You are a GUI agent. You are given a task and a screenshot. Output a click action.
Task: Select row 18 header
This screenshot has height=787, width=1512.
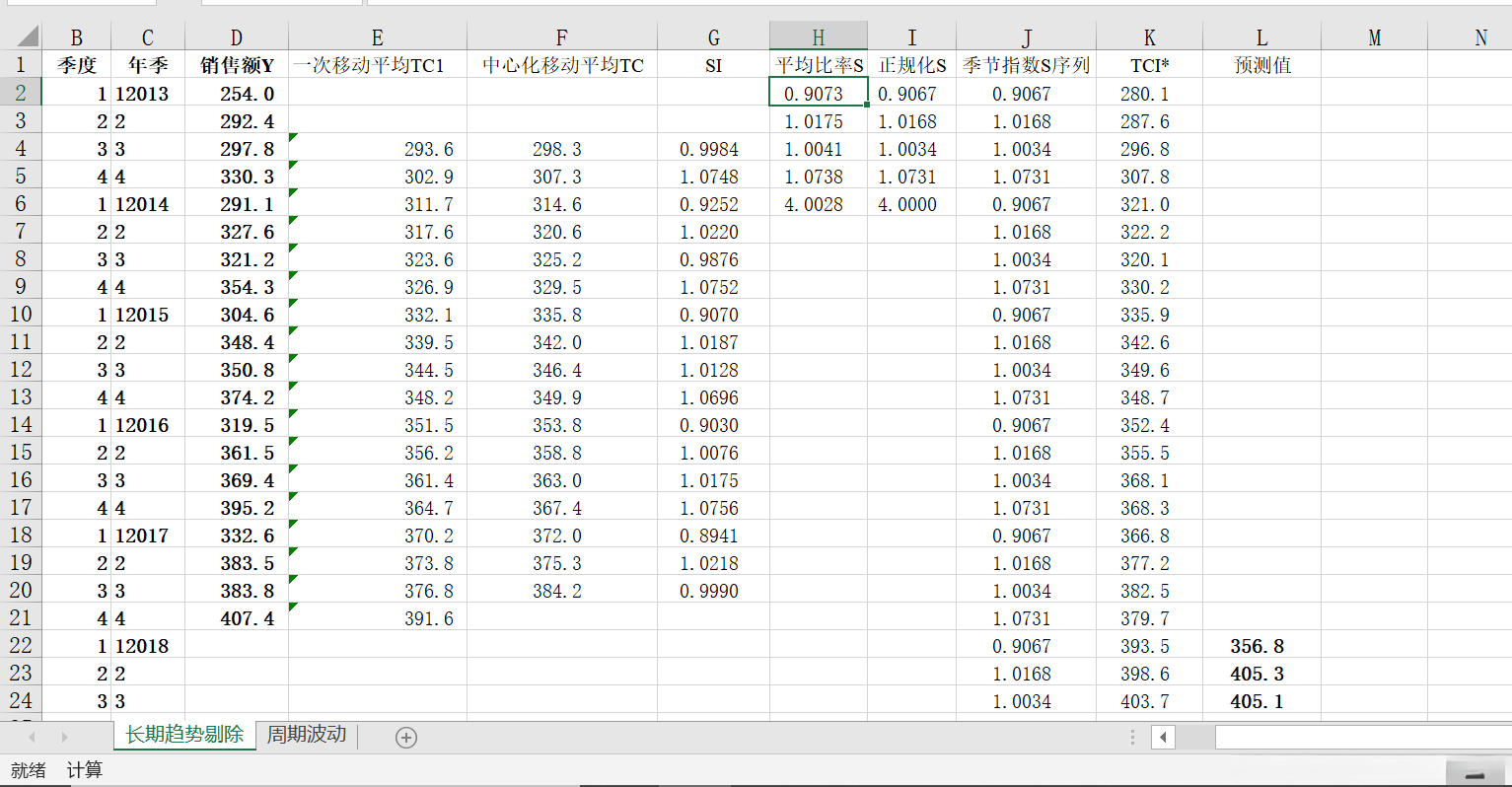pyautogui.click(x=21, y=535)
